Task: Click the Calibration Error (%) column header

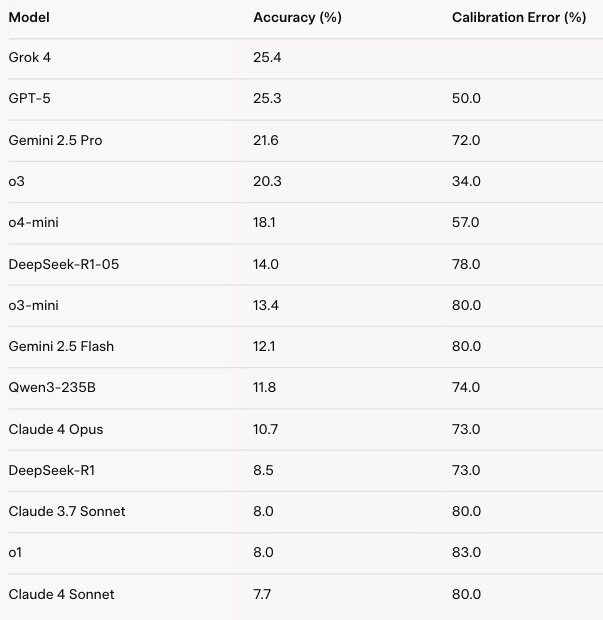Action: 519,17
